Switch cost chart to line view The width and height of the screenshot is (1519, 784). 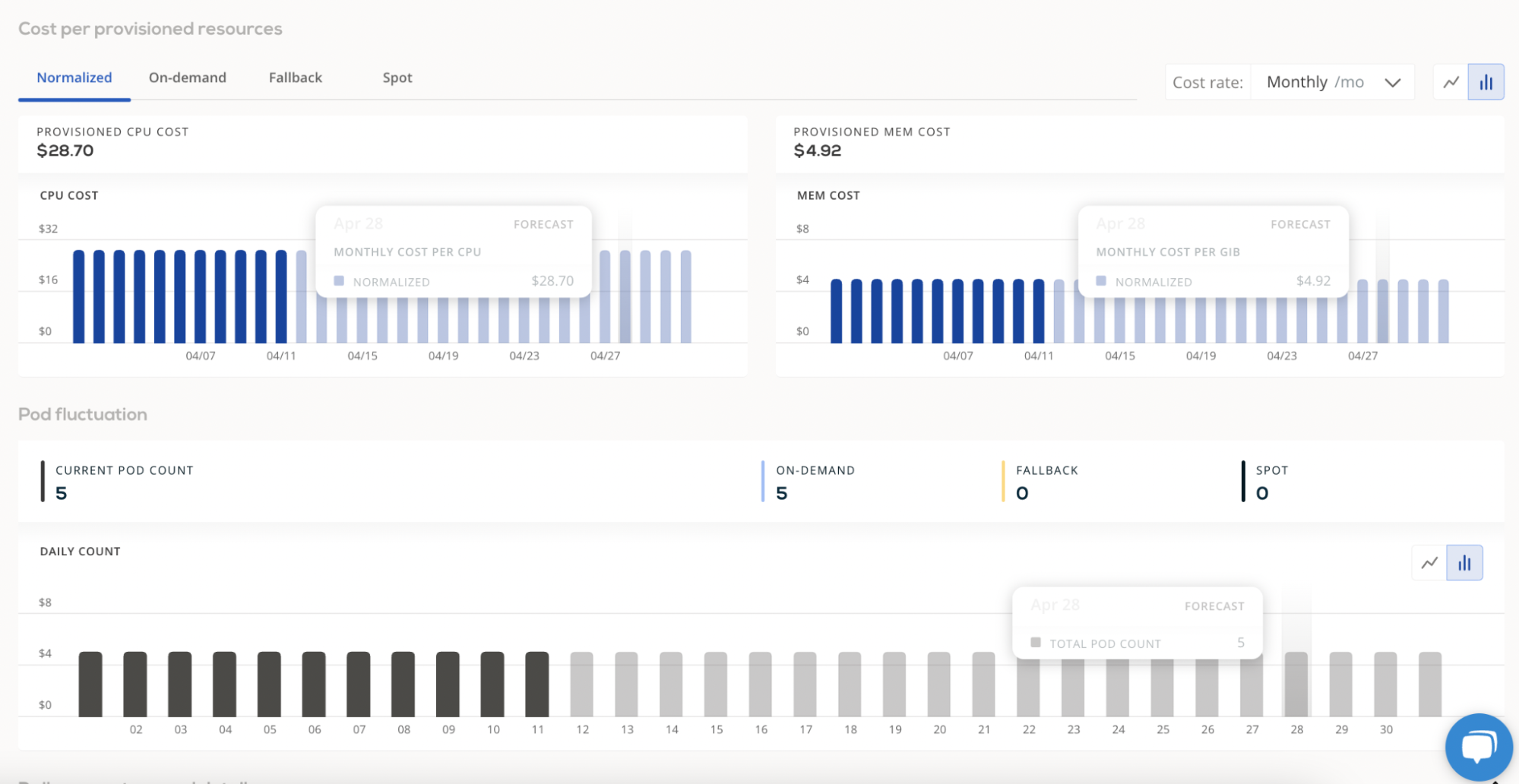(1451, 82)
